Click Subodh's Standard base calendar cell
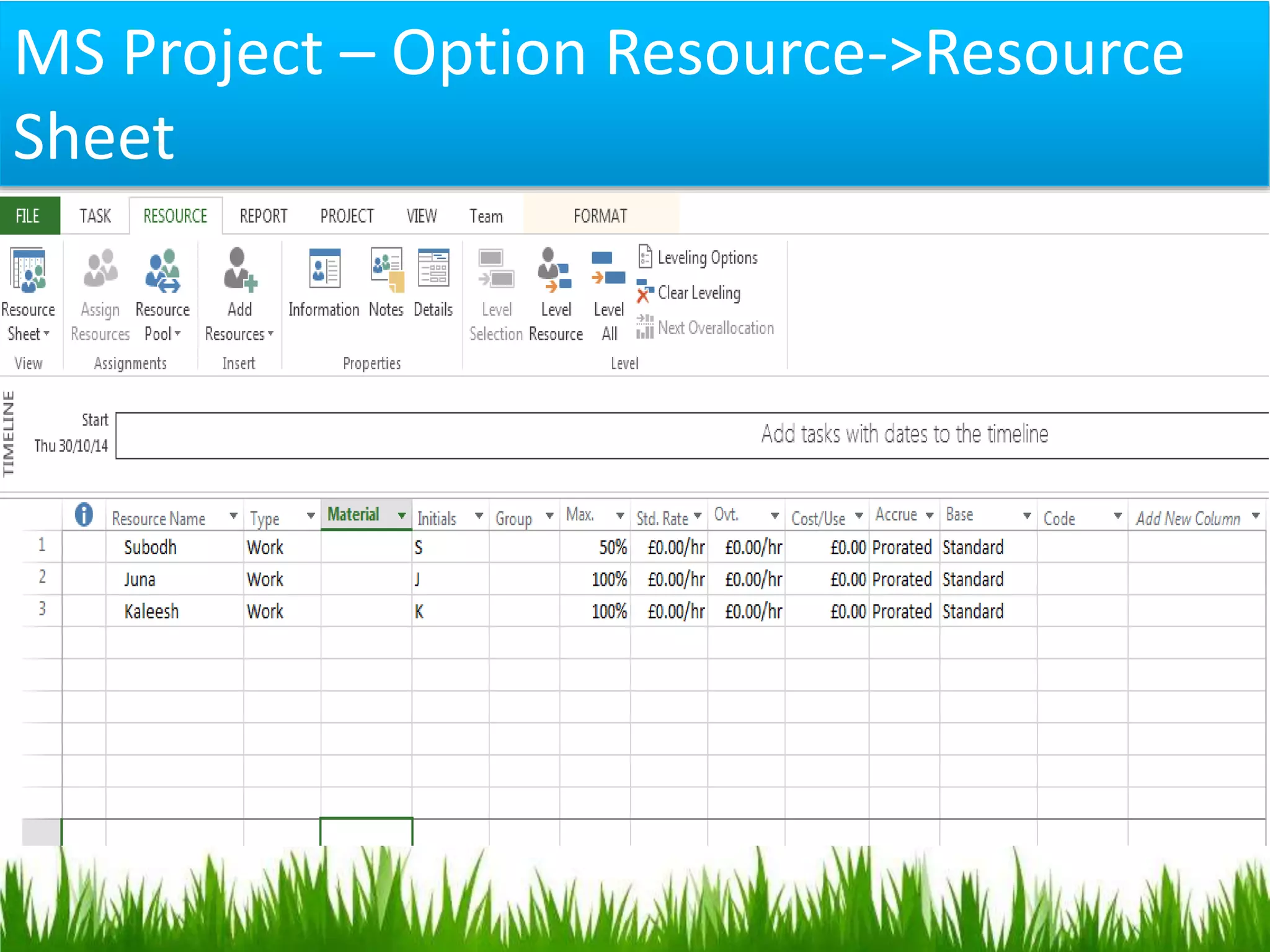This screenshot has height=952, width=1270. (x=988, y=547)
